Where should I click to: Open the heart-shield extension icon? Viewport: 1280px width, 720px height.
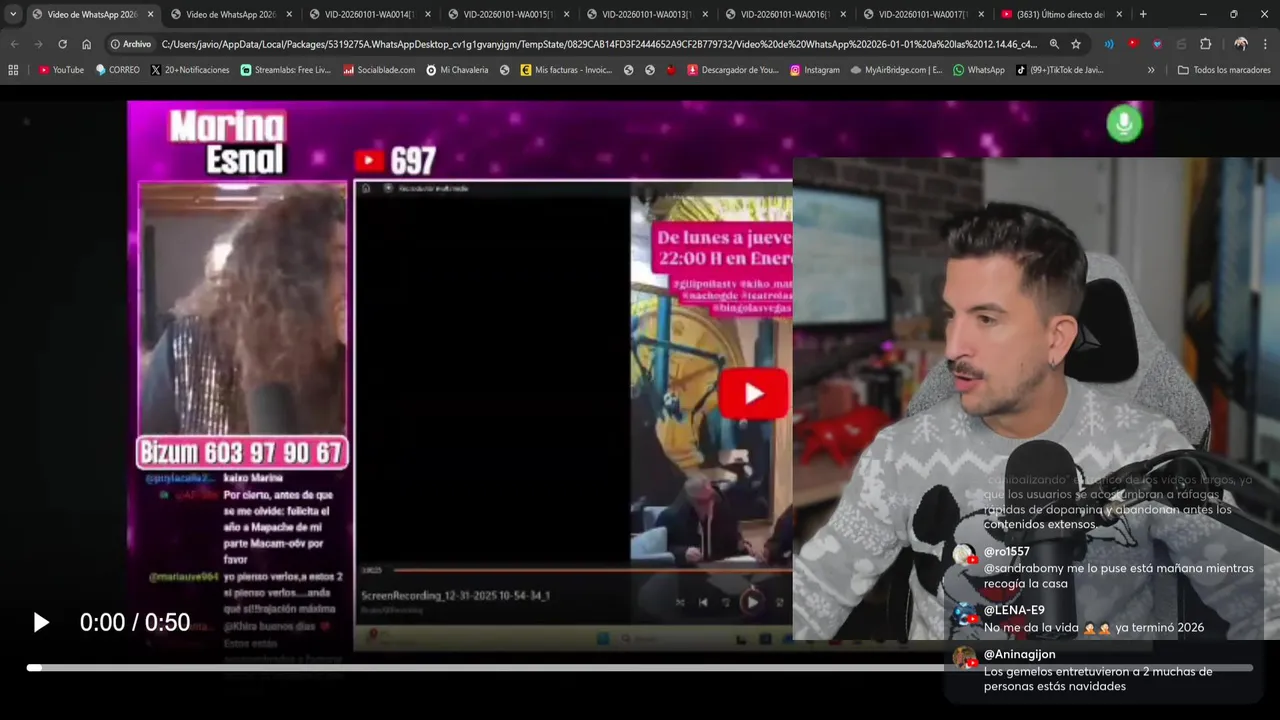(x=1157, y=44)
